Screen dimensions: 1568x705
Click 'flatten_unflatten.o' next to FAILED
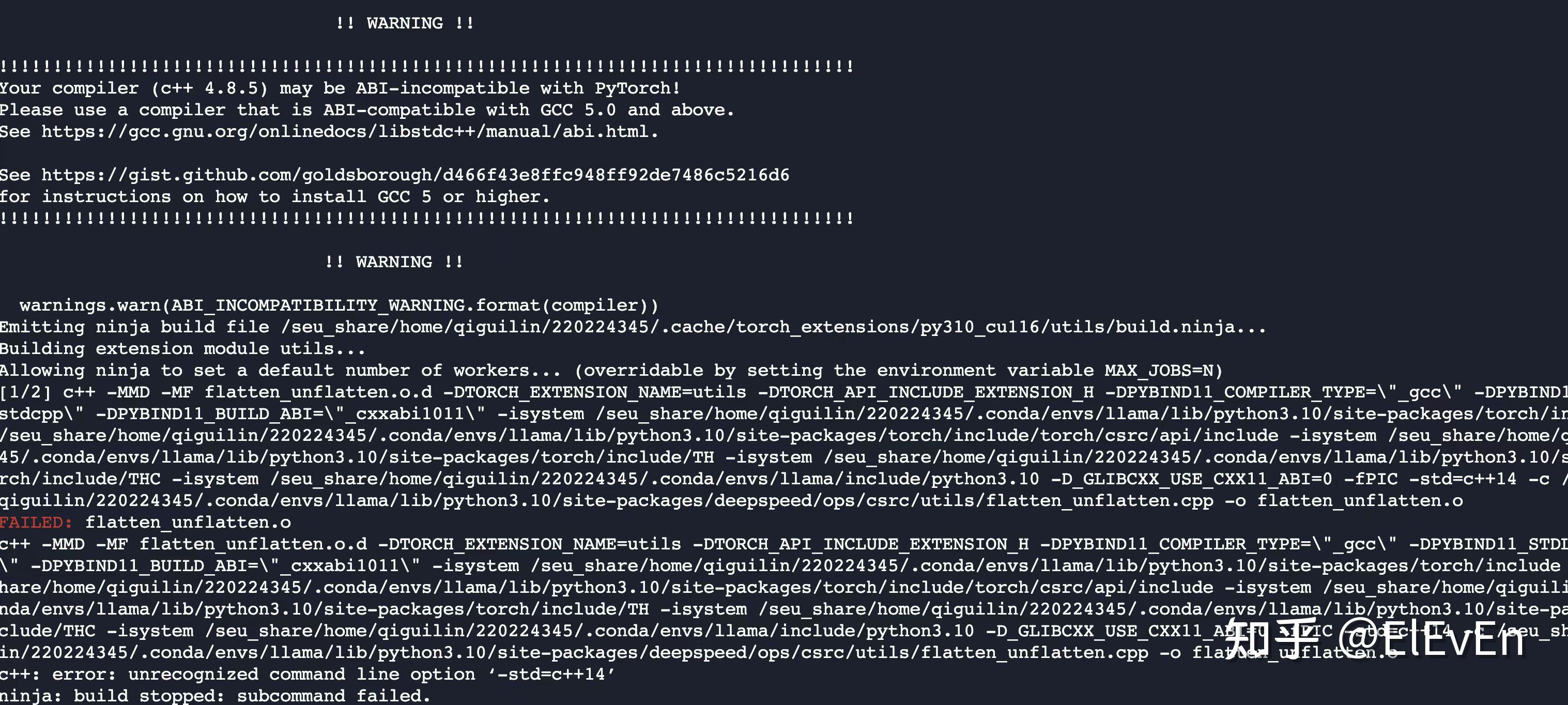coord(188,523)
